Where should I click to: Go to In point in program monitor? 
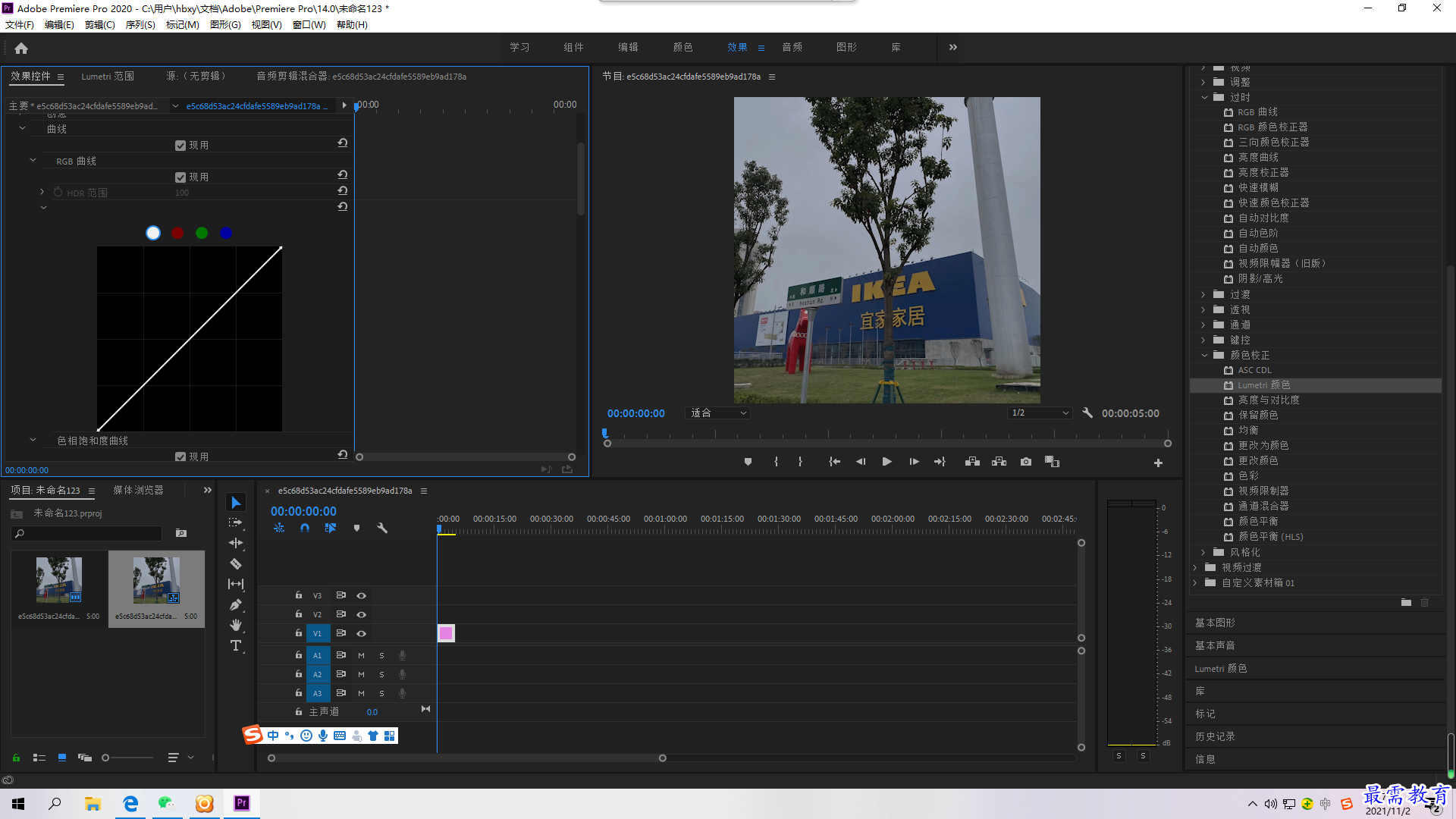tap(834, 462)
